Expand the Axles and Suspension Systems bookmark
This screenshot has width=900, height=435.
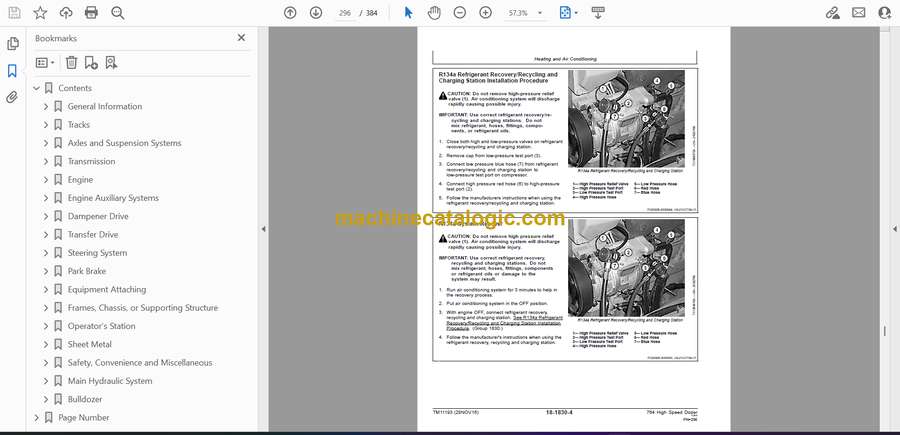point(46,143)
